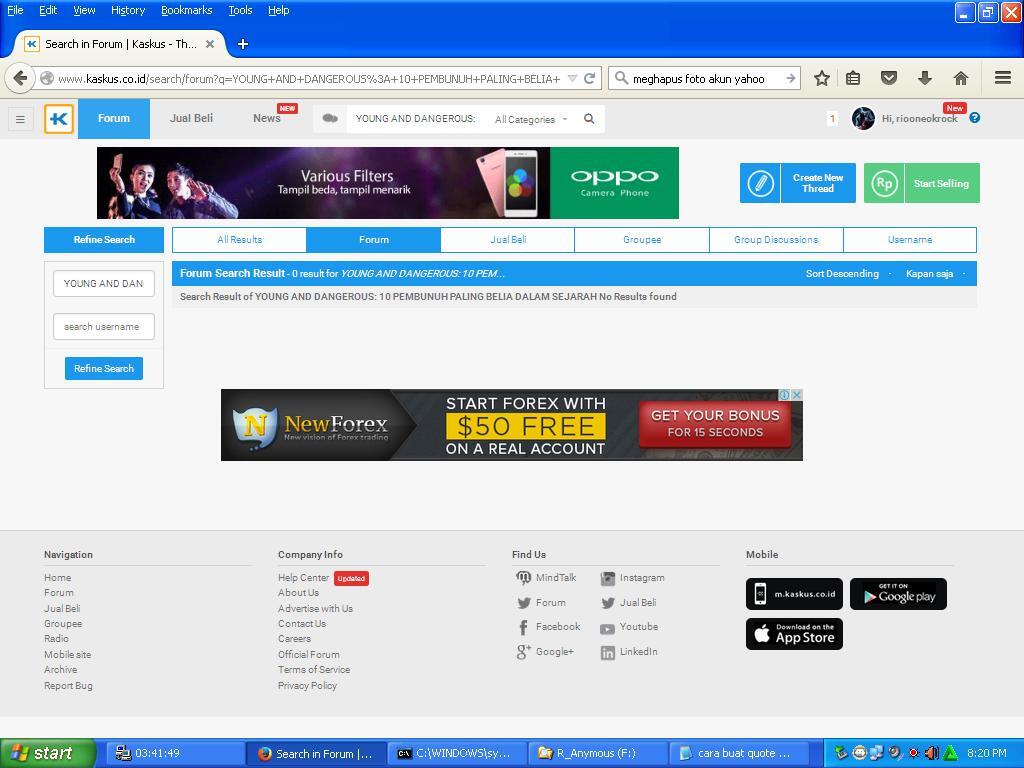Viewport: 1024px width, 768px height.
Task: Open the Kapan saja time filter dropdown
Action: coord(935,274)
